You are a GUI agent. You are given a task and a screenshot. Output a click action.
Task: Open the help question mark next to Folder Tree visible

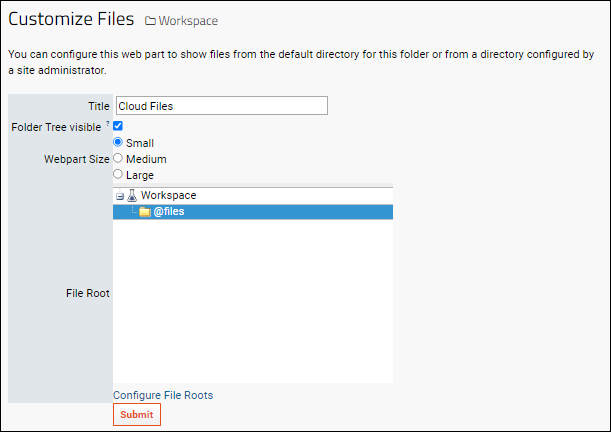click(x=108, y=123)
